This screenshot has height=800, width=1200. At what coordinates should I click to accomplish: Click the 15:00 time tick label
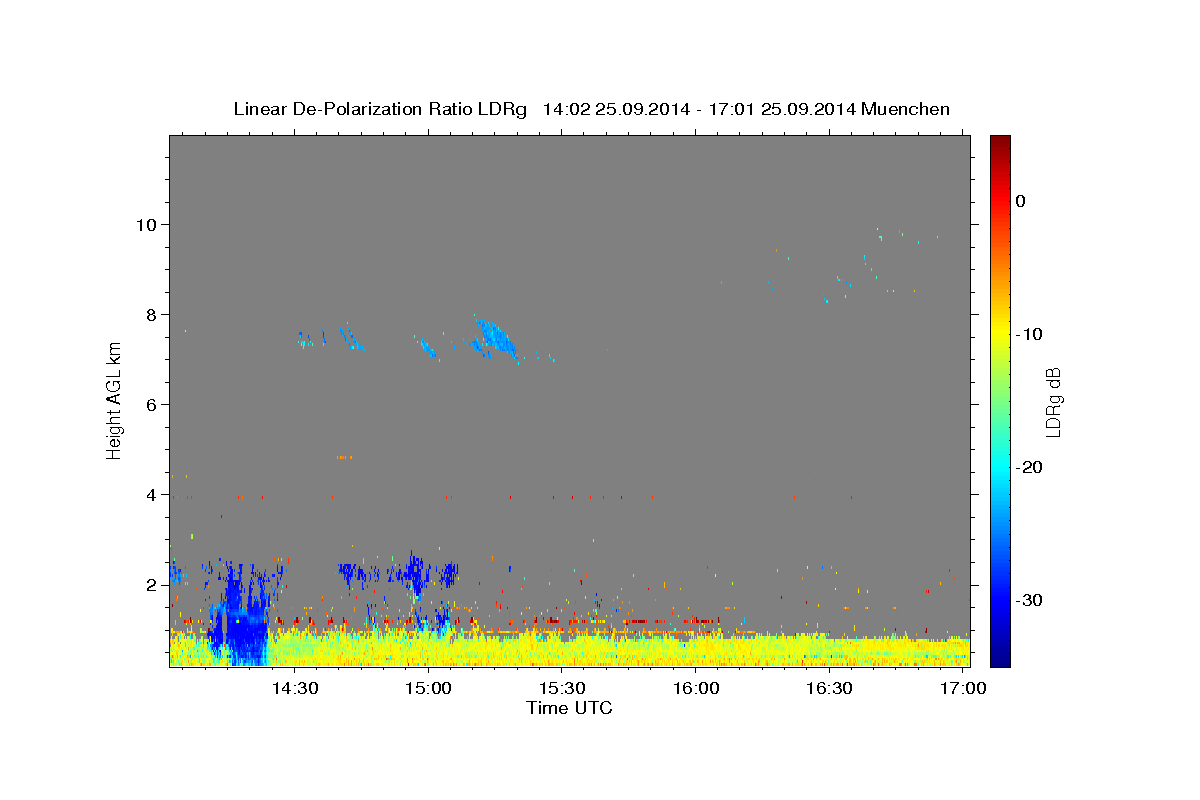(x=429, y=689)
